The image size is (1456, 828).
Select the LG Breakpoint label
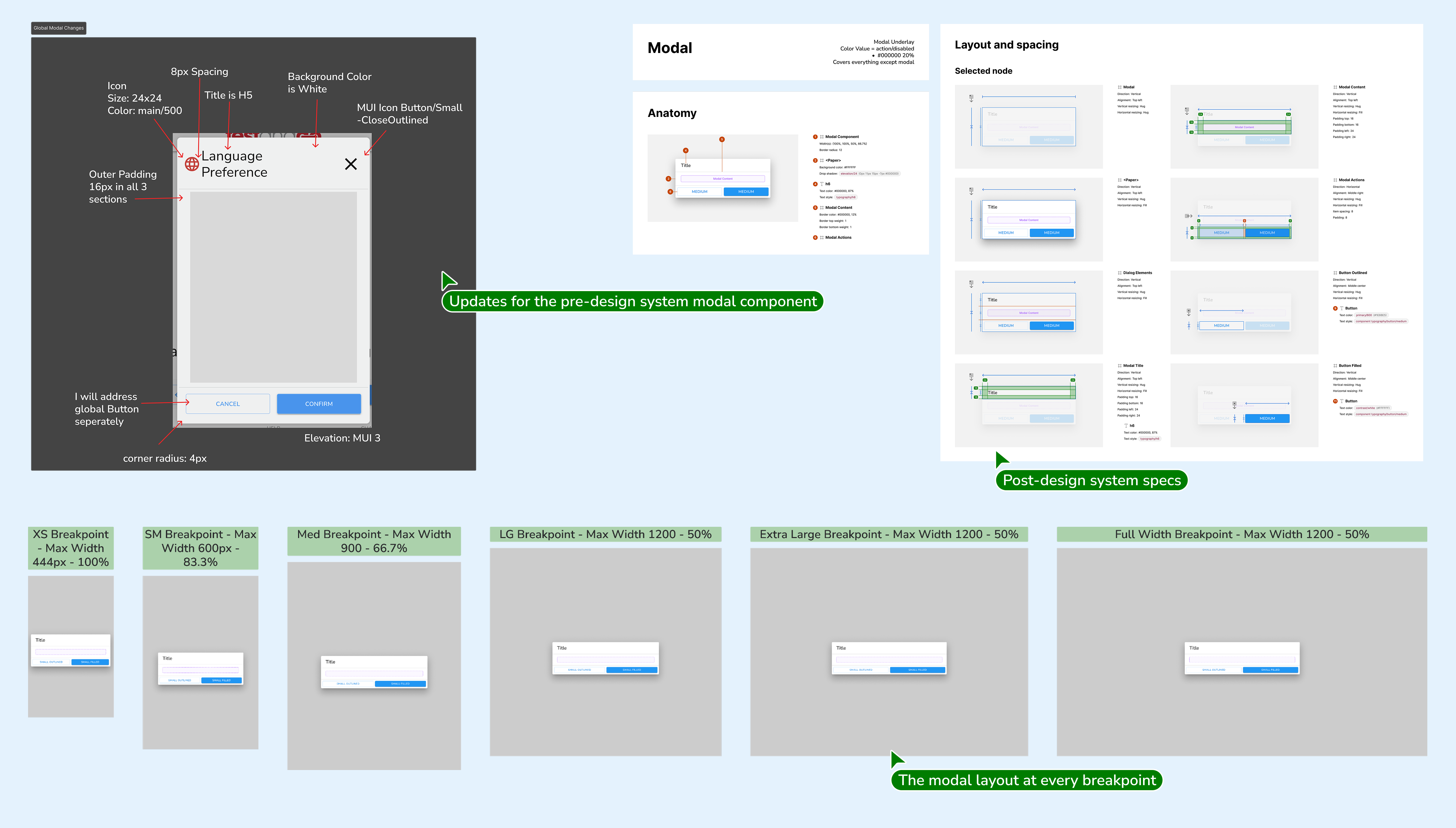point(605,535)
